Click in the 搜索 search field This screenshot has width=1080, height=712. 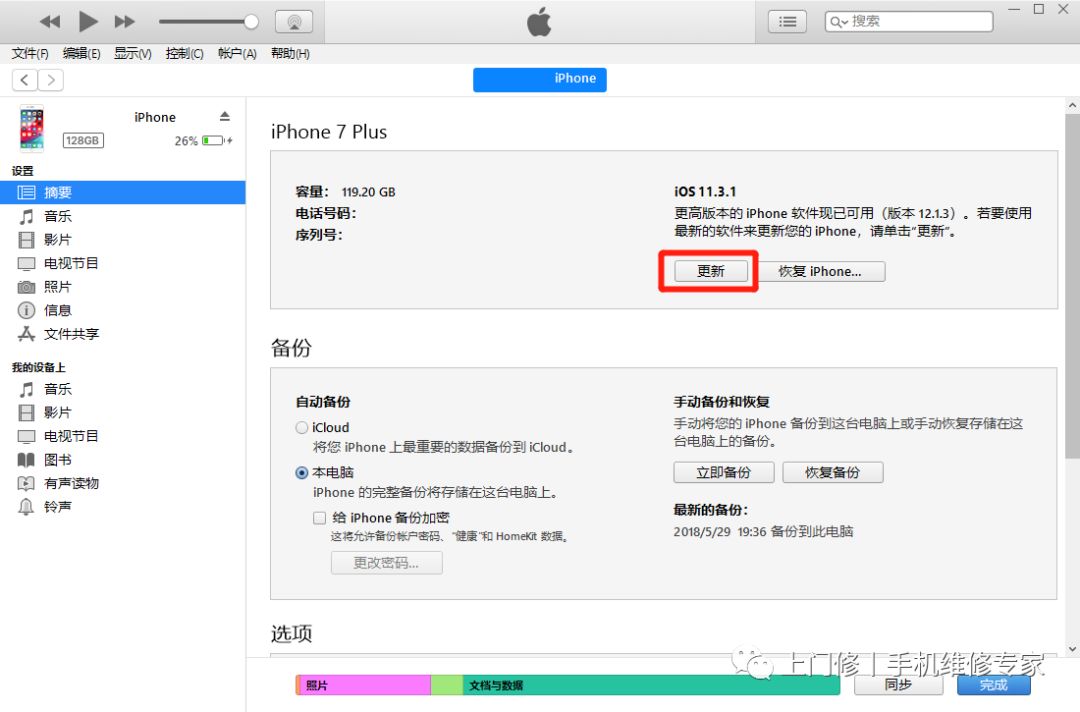tap(909, 21)
